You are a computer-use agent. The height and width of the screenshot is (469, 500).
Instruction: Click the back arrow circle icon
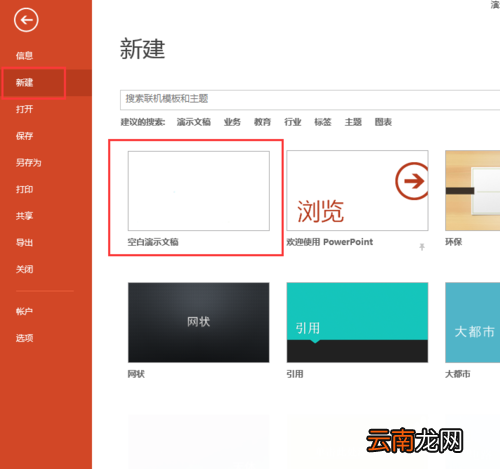[x=26, y=20]
